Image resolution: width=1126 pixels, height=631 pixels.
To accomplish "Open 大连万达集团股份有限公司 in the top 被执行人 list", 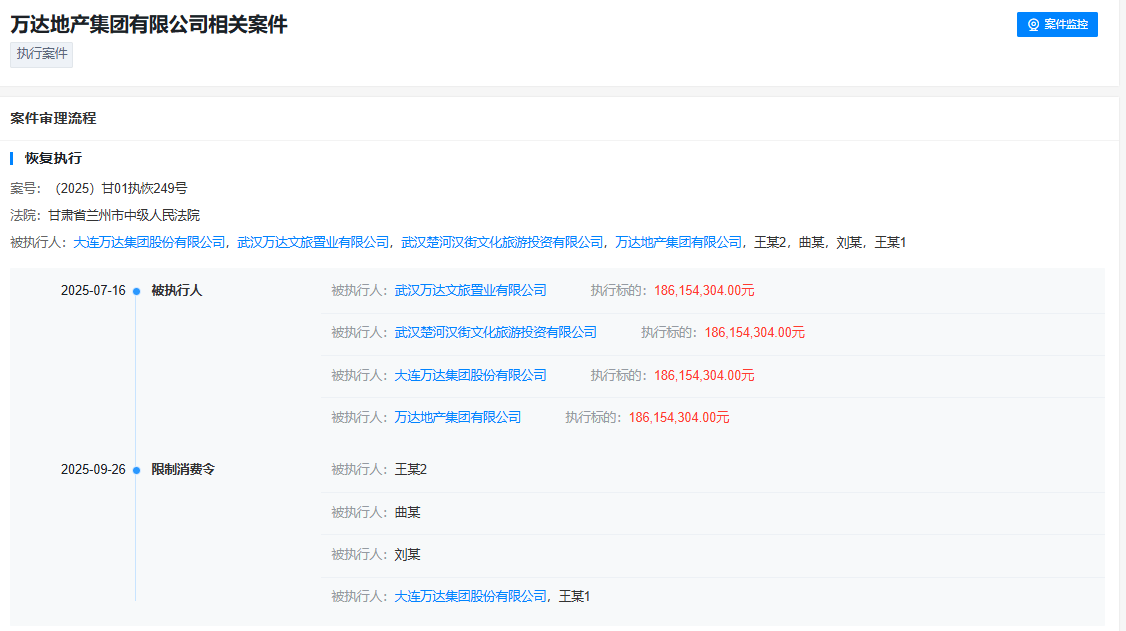I will click(149, 242).
